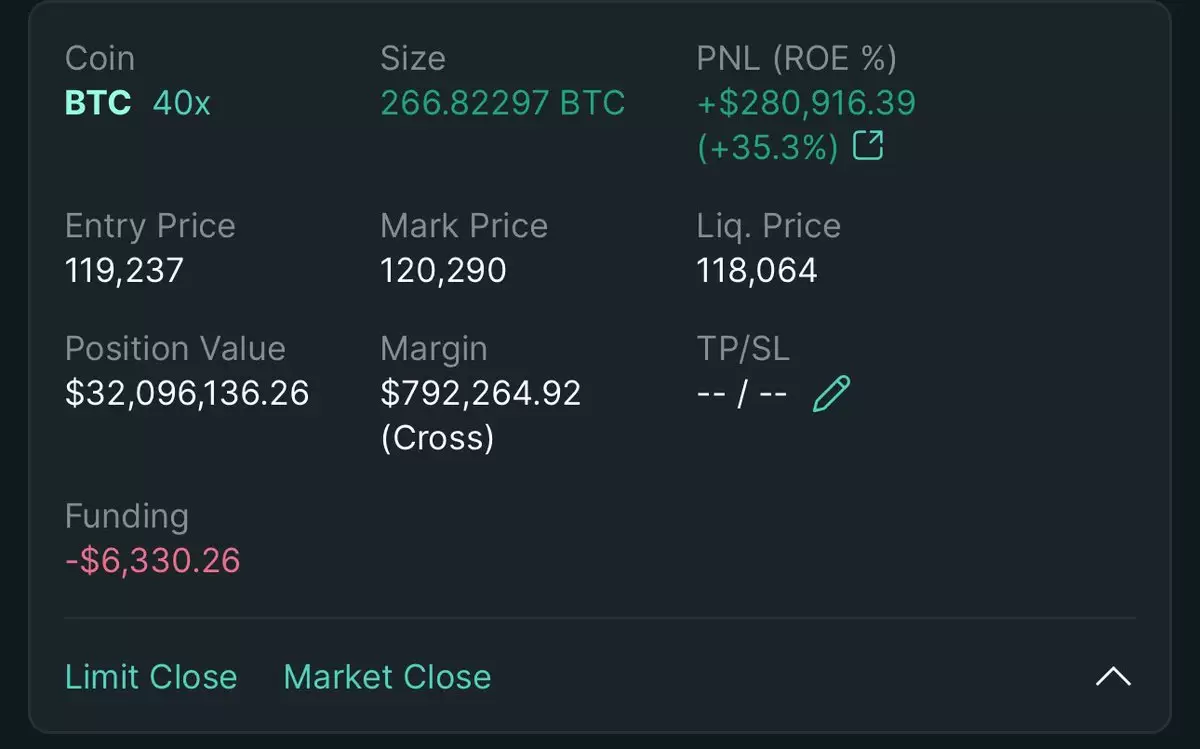Click the 120,290 mark price

tap(443, 270)
